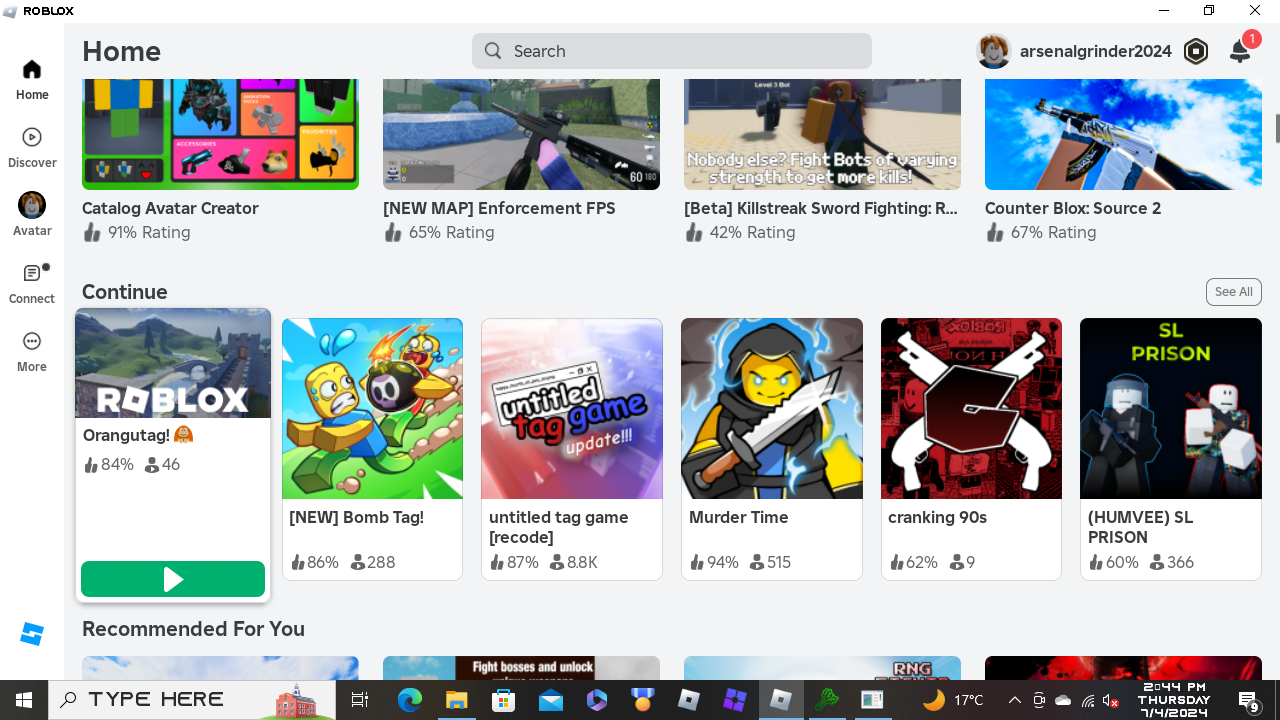Image resolution: width=1280 pixels, height=720 pixels.
Task: Click the page scrollbar thumb
Action: 1276,129
